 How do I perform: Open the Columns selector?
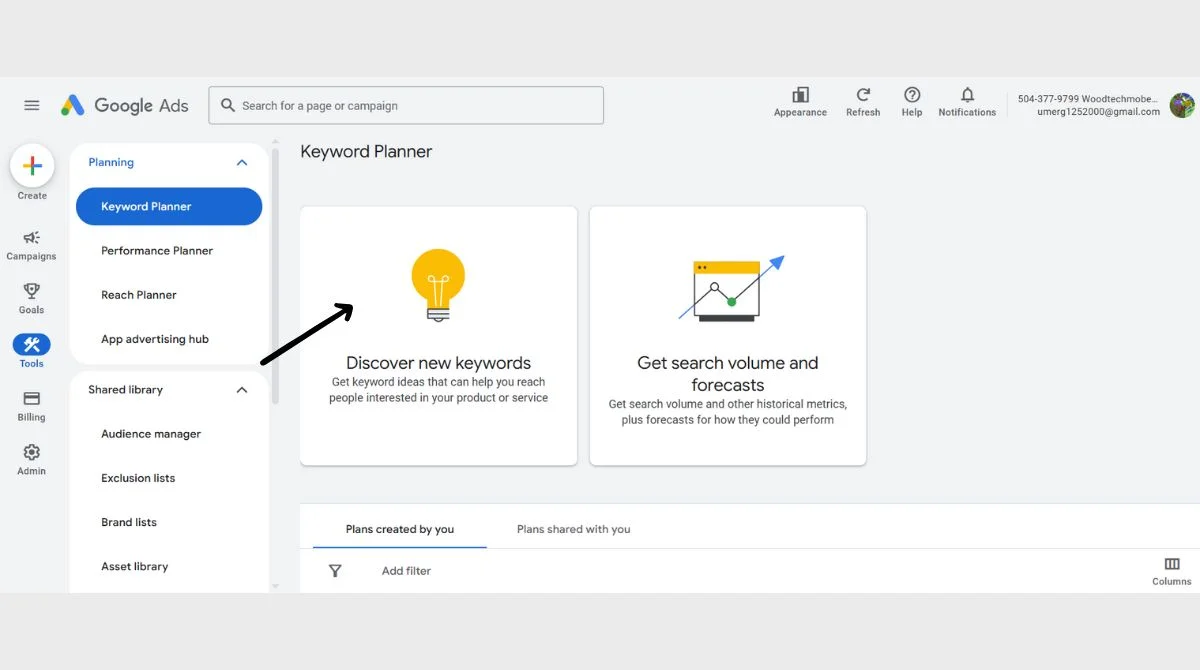[1172, 571]
